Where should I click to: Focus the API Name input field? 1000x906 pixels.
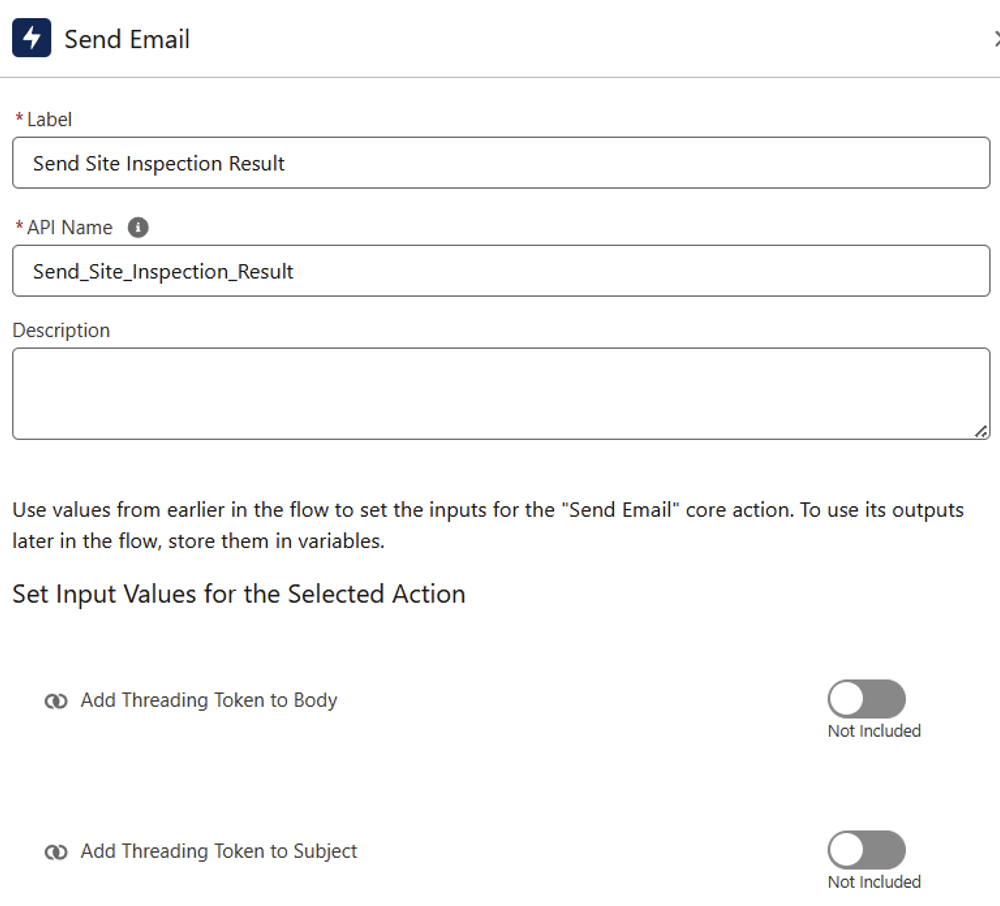pos(500,271)
